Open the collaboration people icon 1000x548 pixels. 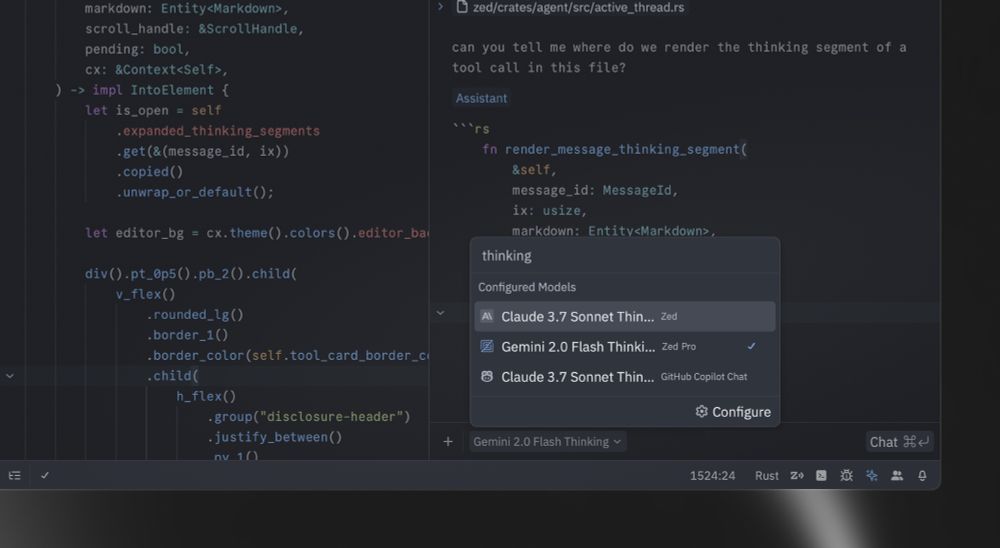tap(897, 475)
